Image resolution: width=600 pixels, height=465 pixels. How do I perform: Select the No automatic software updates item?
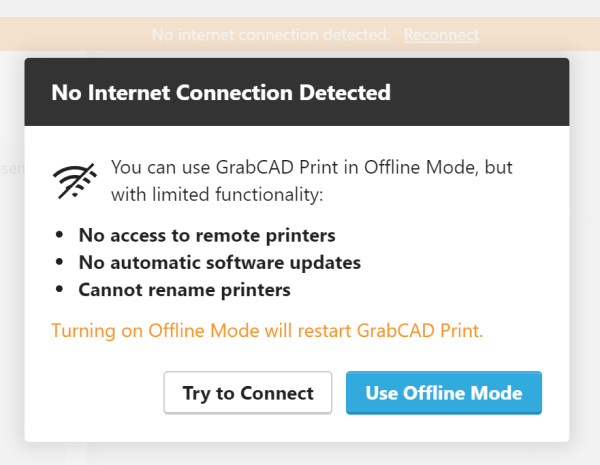220,263
